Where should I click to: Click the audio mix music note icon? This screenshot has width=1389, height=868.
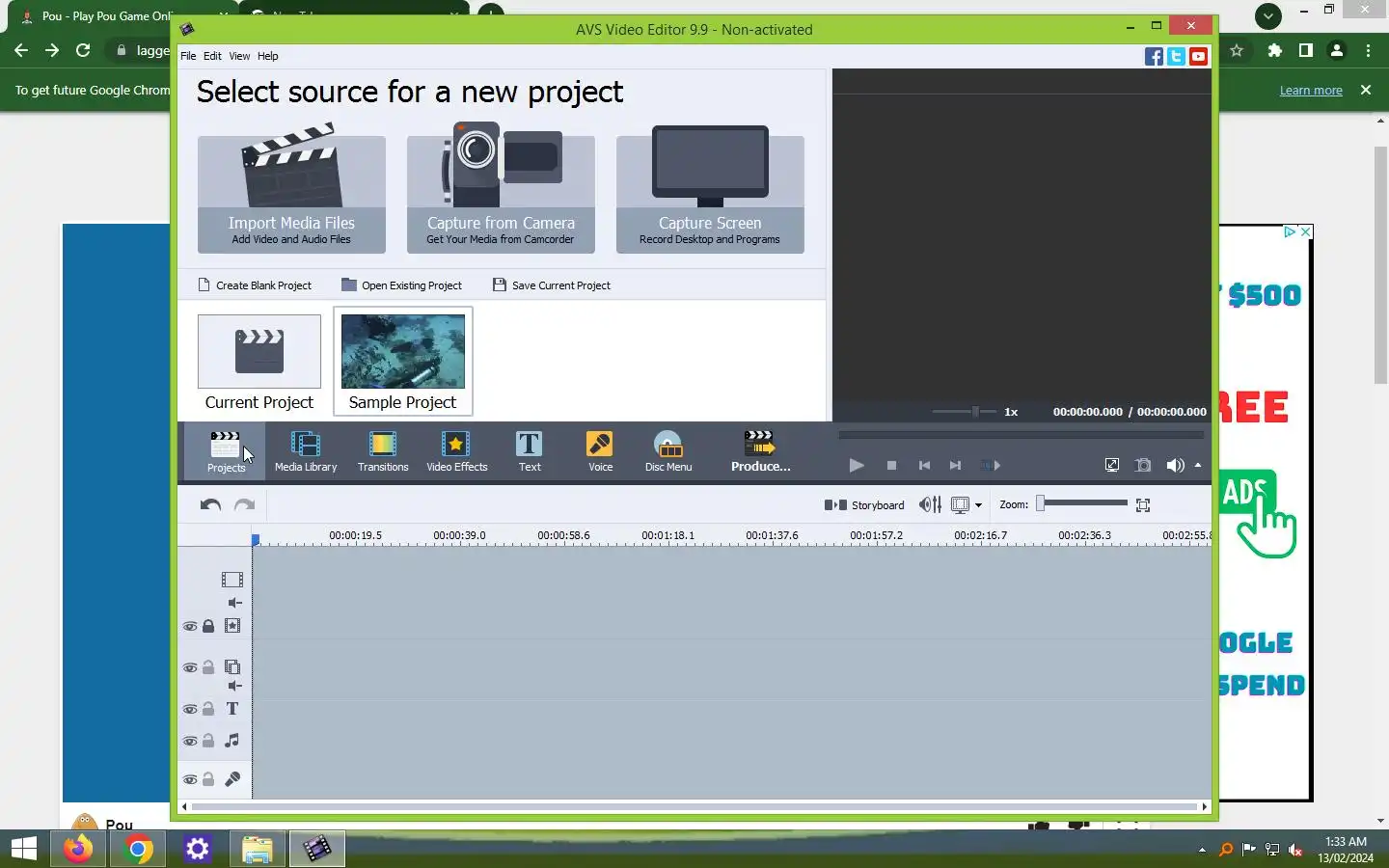(232, 741)
